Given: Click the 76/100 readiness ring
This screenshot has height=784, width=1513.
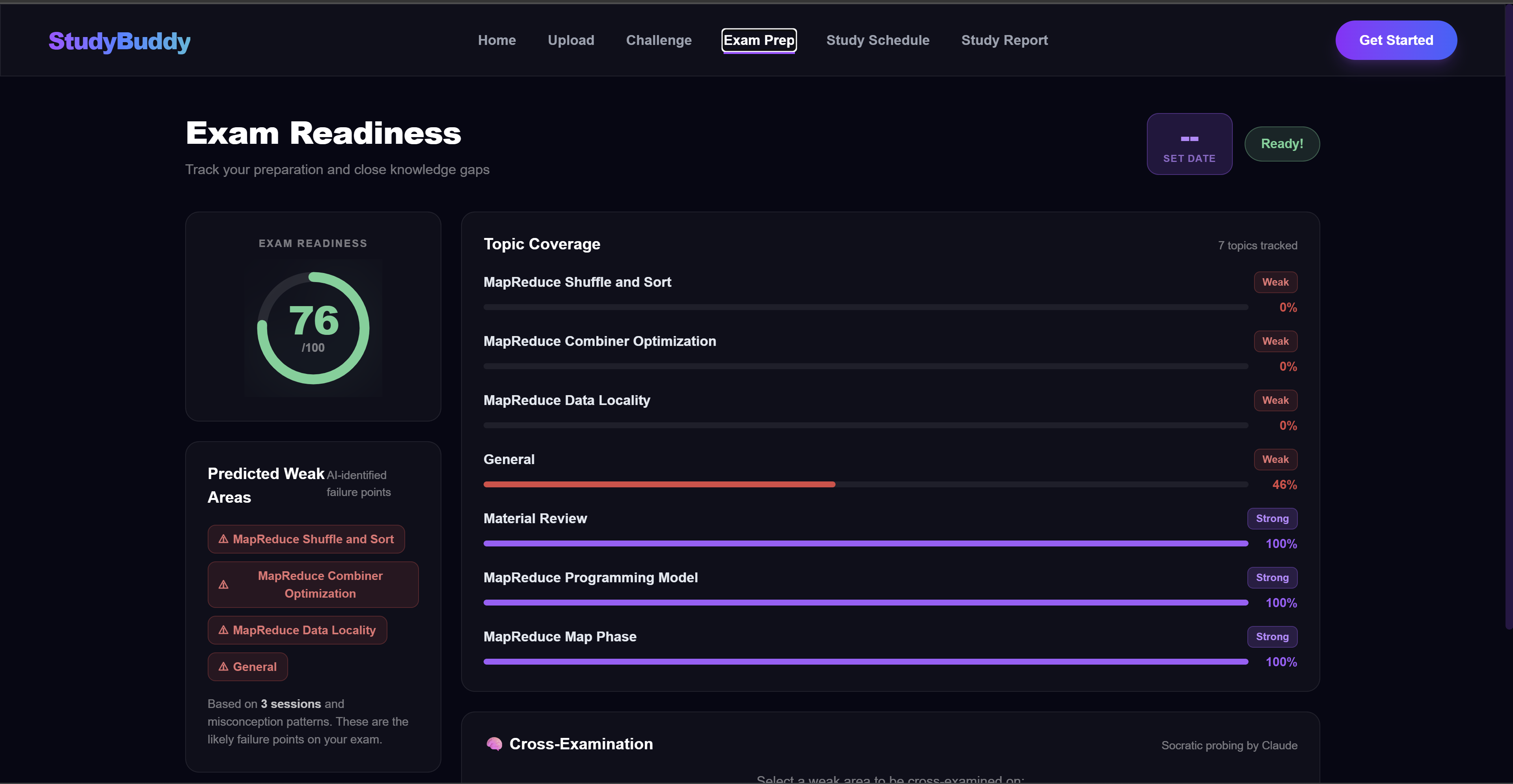Looking at the screenshot, I should [313, 328].
